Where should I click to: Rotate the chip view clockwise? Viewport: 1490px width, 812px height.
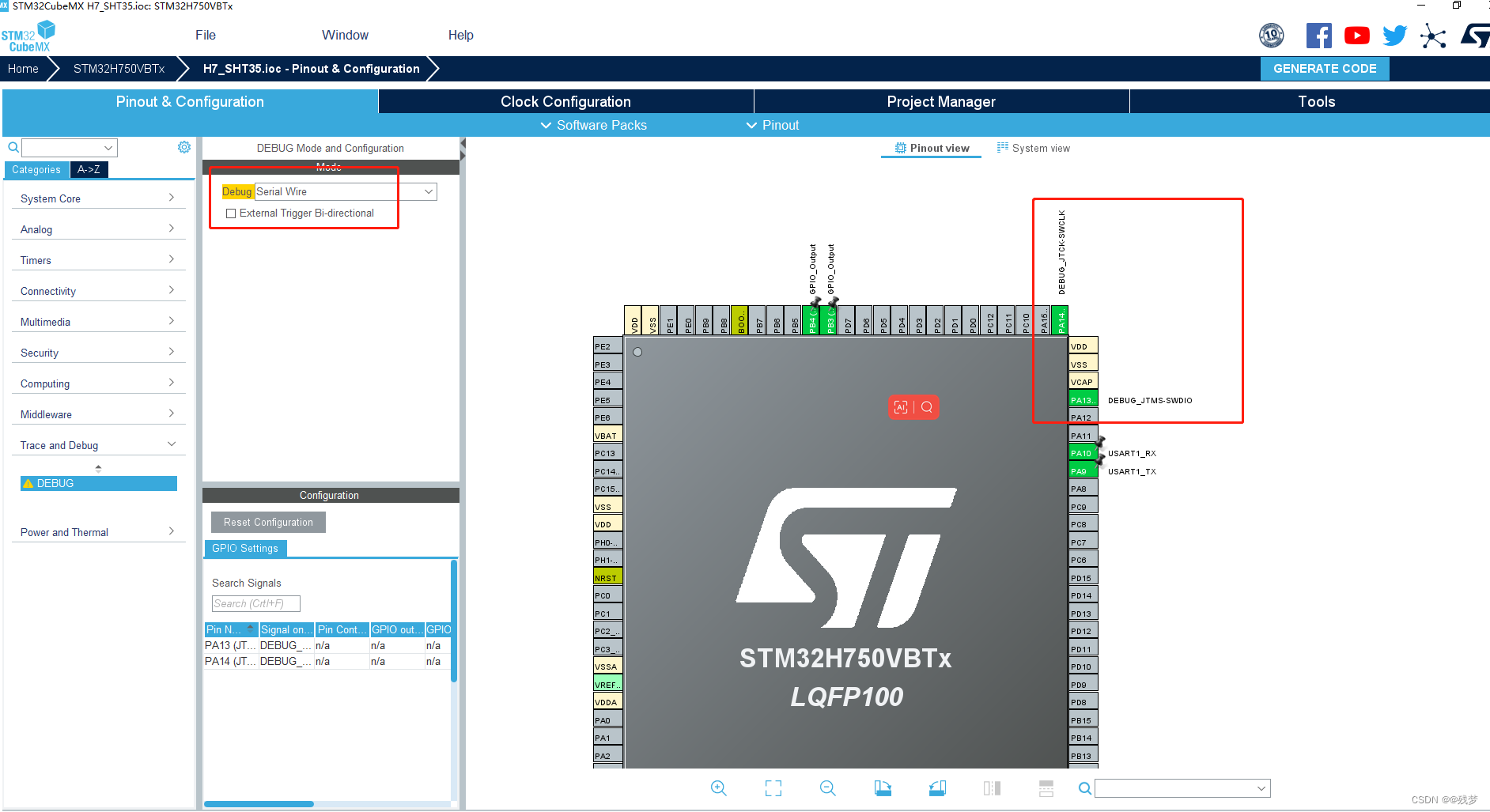[883, 788]
